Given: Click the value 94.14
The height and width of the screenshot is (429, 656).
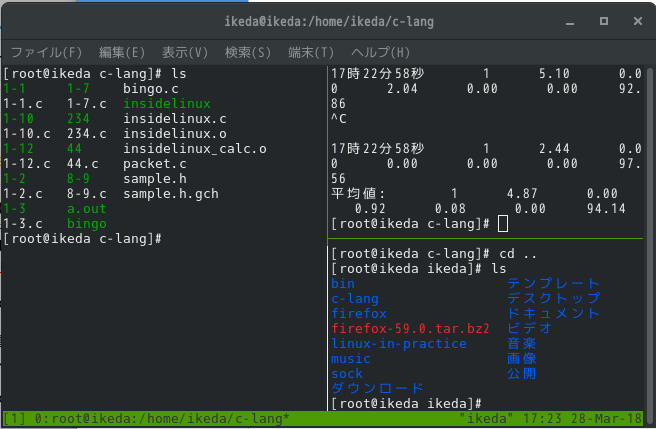Looking at the screenshot, I should tap(606, 208).
